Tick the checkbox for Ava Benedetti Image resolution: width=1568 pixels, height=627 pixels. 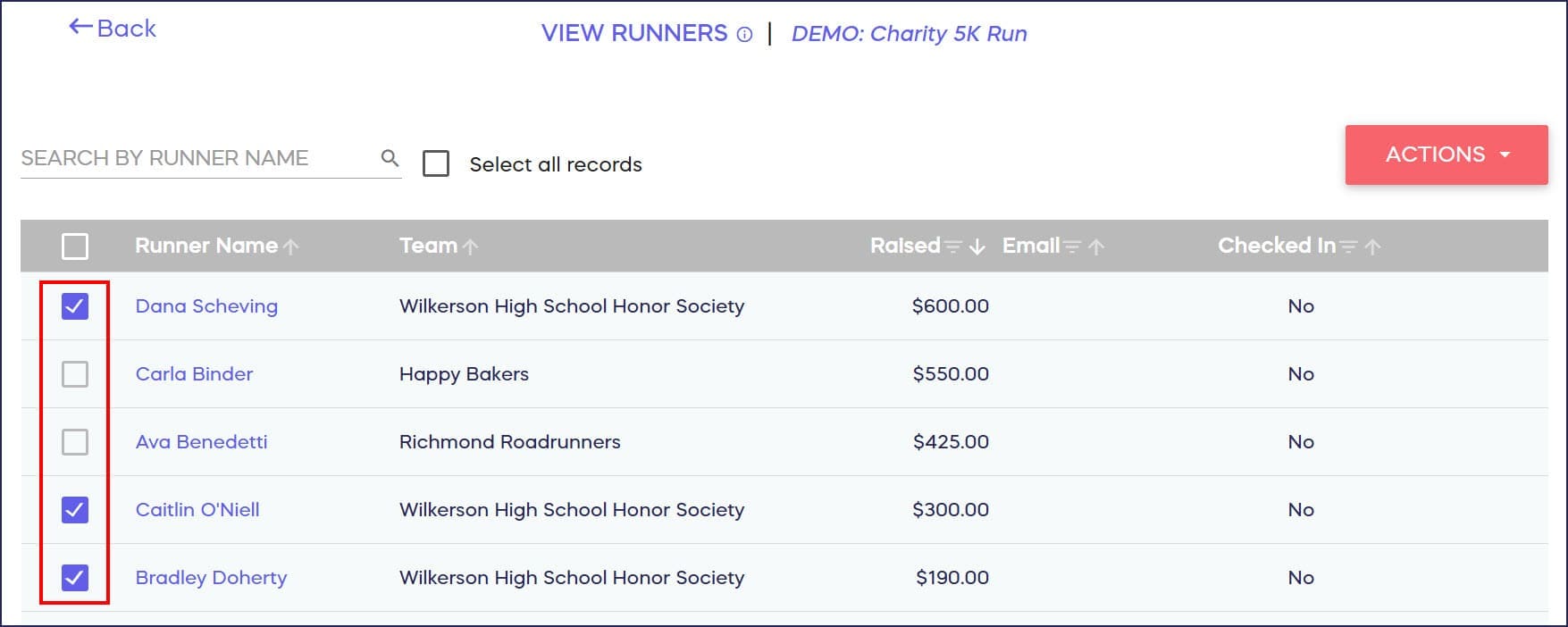(75, 442)
